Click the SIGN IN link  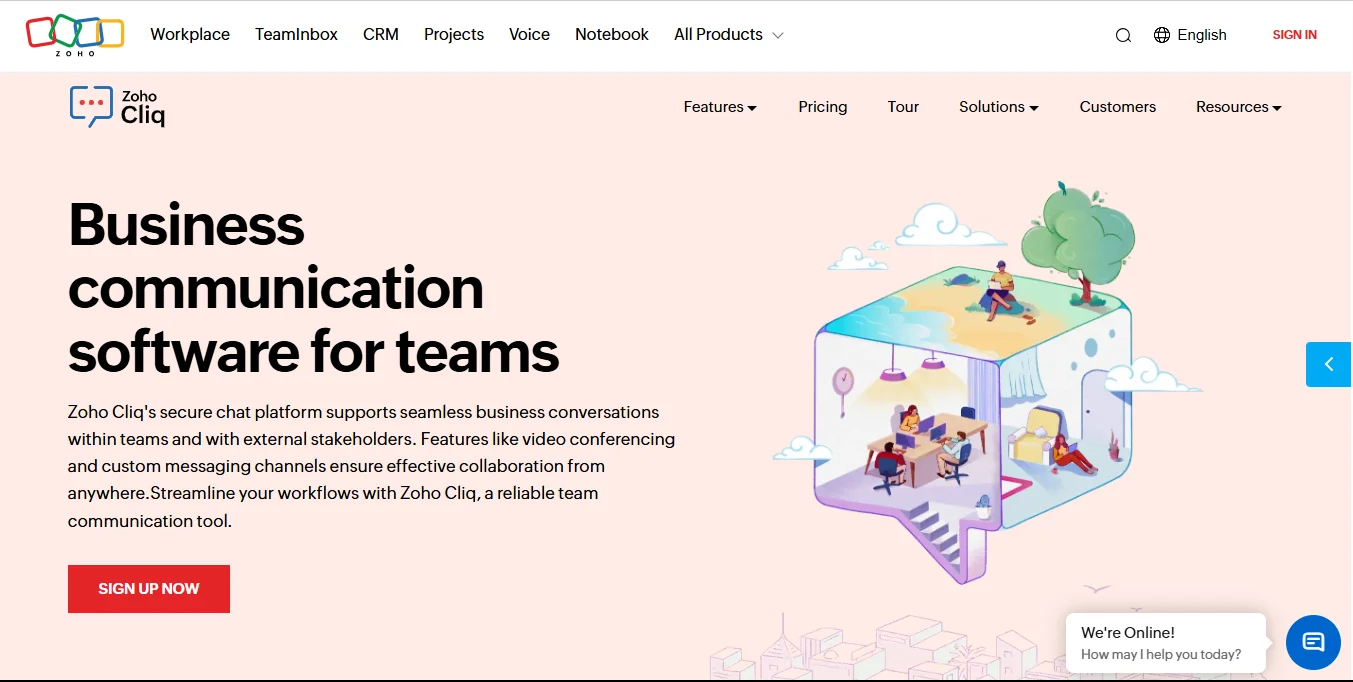(1294, 35)
